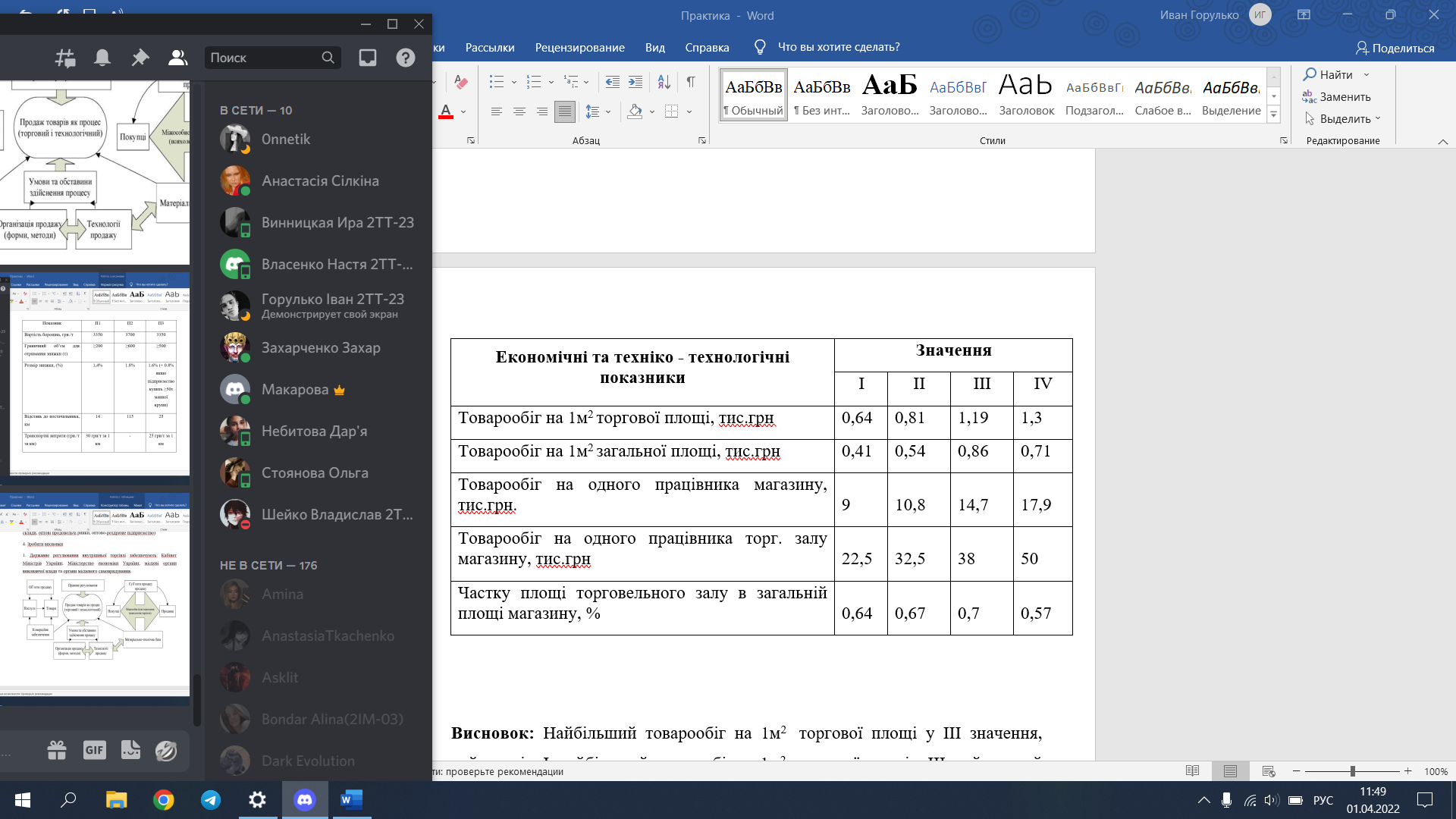Open borders dropdown arrow
This screenshot has height=819, width=1456.
click(x=689, y=111)
